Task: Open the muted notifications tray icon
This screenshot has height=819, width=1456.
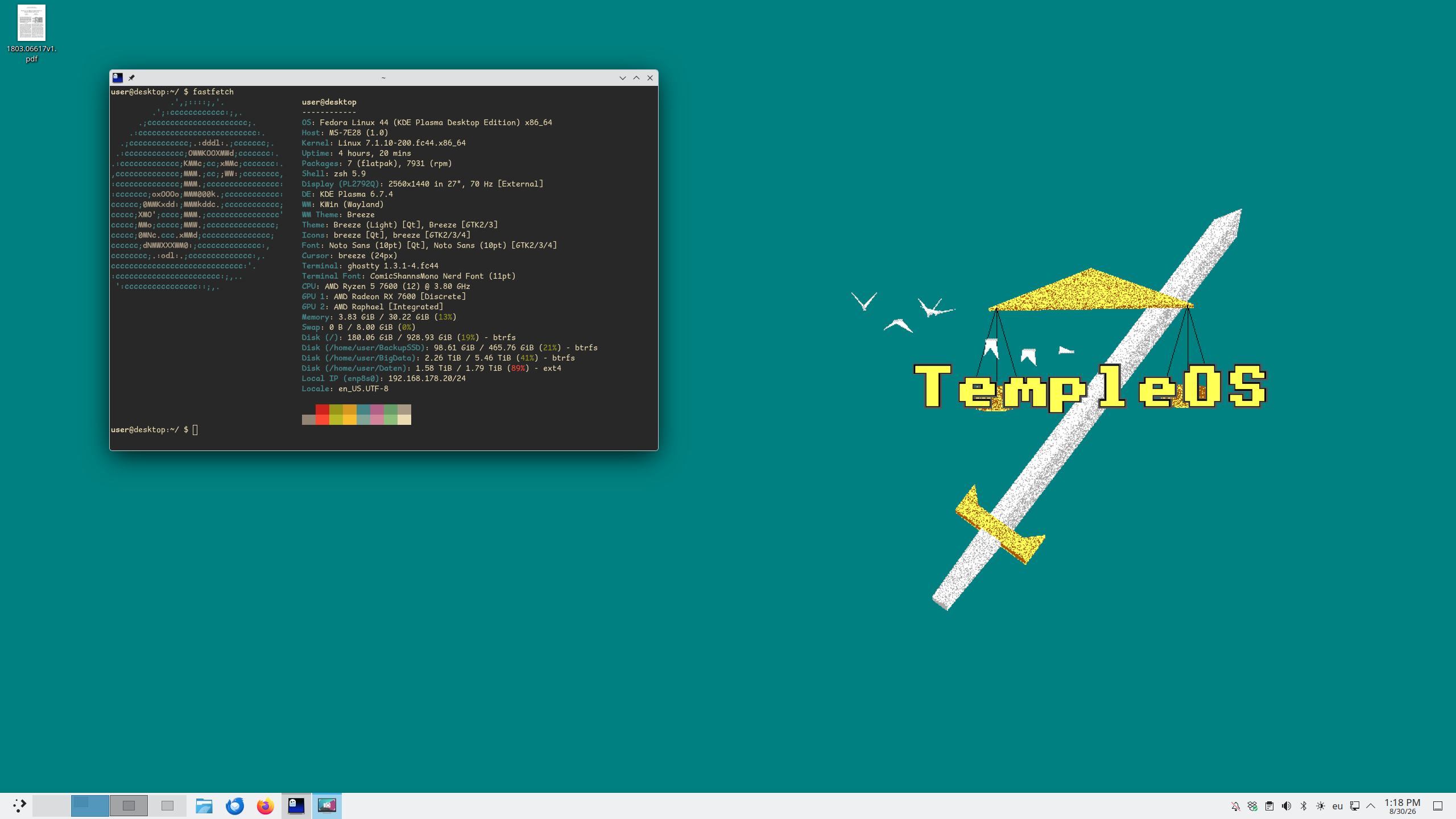Action: coord(1235,806)
